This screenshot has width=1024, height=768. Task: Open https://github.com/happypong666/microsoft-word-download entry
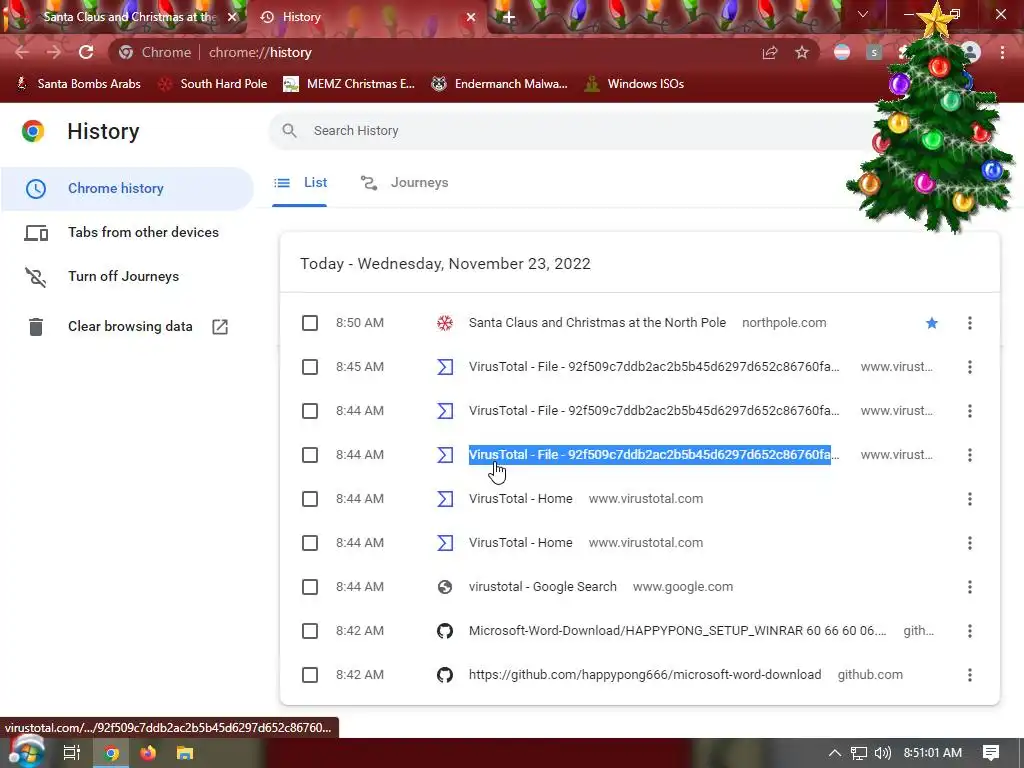click(645, 675)
